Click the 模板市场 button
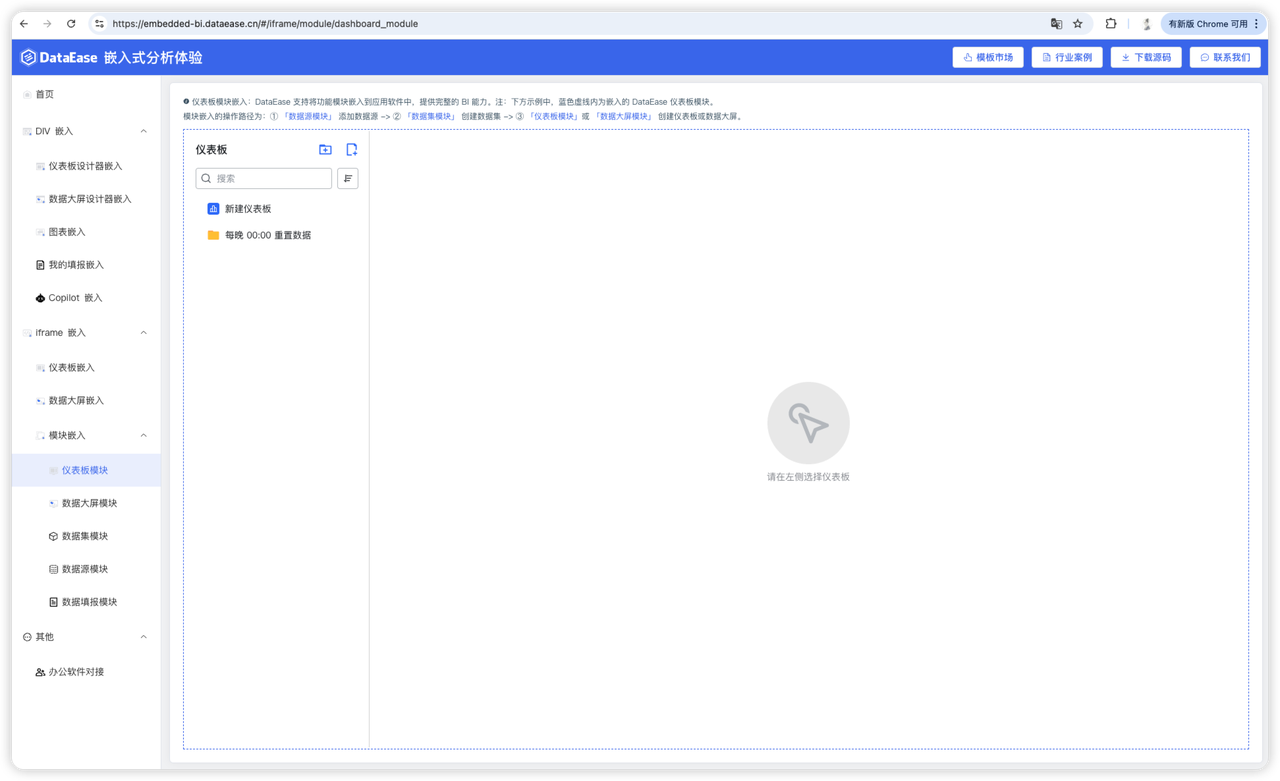Image resolution: width=1280 pixels, height=781 pixels. click(x=987, y=58)
